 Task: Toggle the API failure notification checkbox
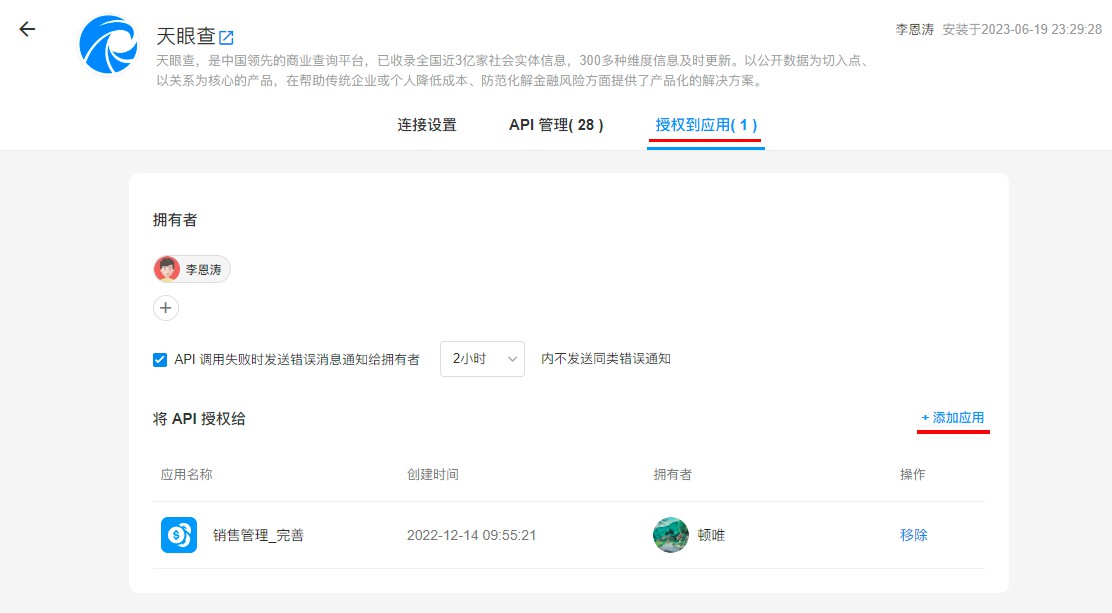coord(160,359)
